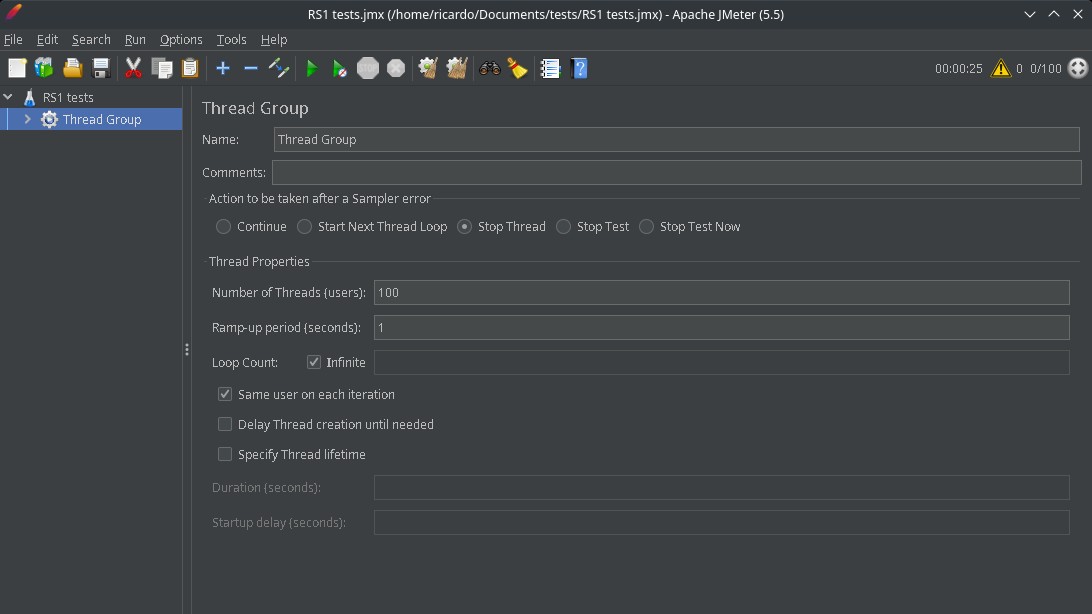This screenshot has width=1092, height=614.
Task: Collapse all nodes with minus icon
Action: (251, 68)
